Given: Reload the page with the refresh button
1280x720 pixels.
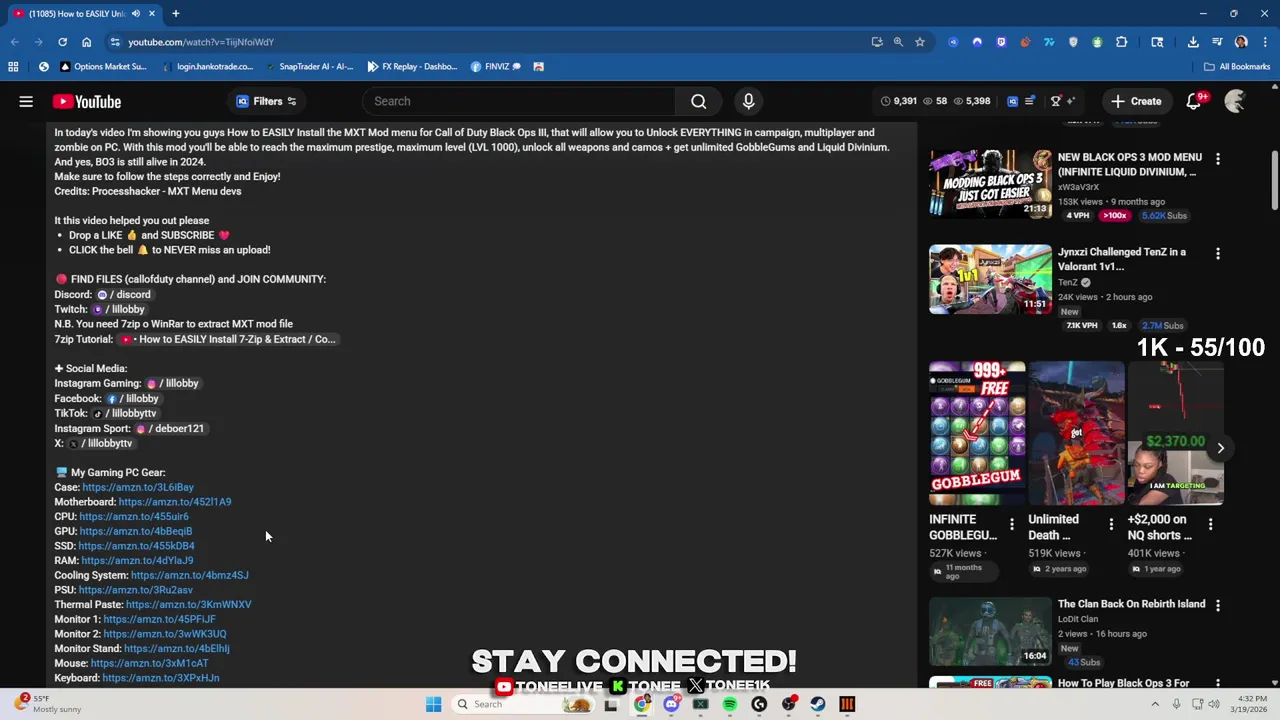Looking at the screenshot, I should 62,42.
